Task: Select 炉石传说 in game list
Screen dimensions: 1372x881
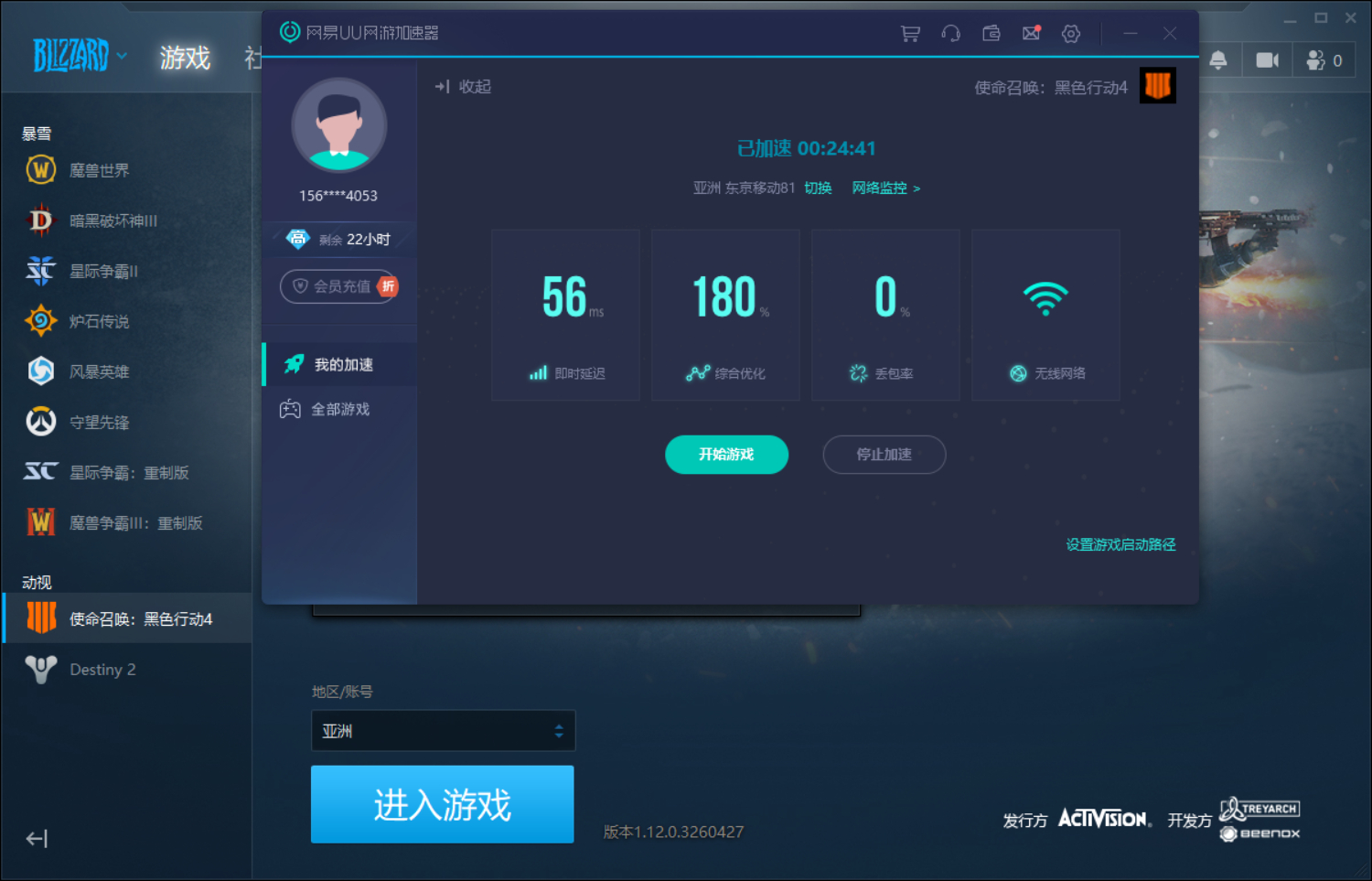Action: point(126,321)
